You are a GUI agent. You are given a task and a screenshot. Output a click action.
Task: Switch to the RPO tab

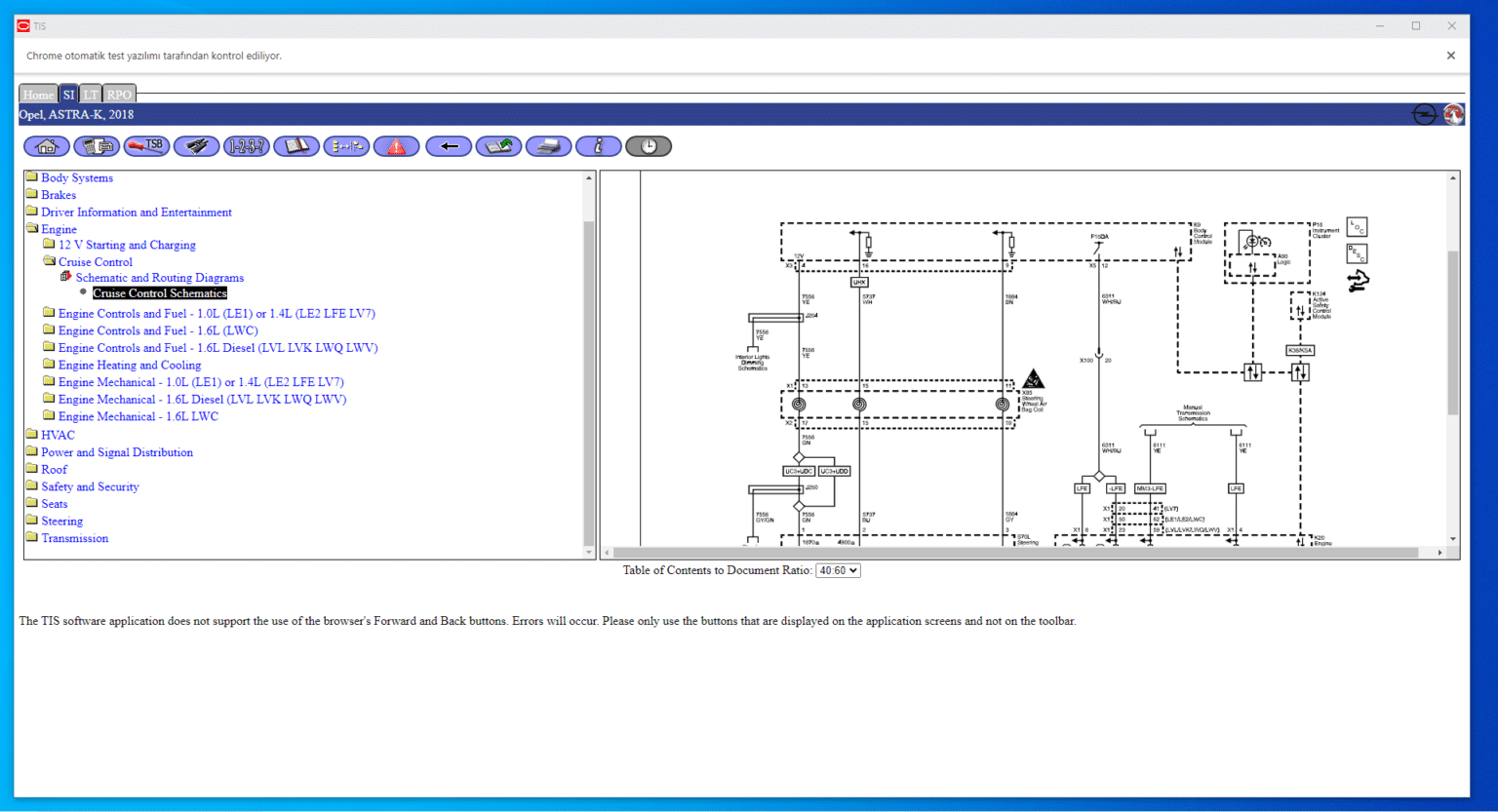118,94
